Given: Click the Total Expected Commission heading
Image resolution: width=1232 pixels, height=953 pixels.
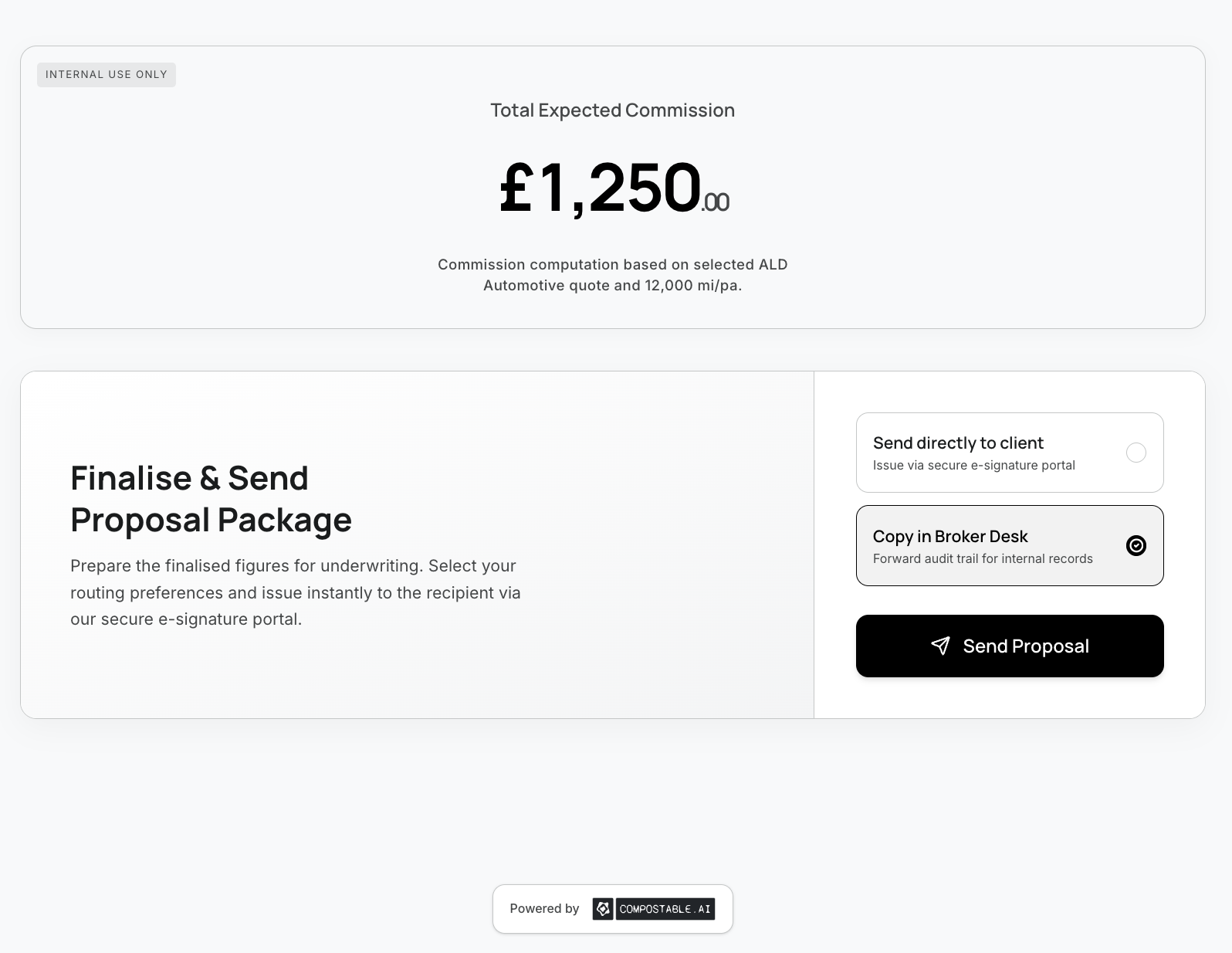Looking at the screenshot, I should coord(613,110).
